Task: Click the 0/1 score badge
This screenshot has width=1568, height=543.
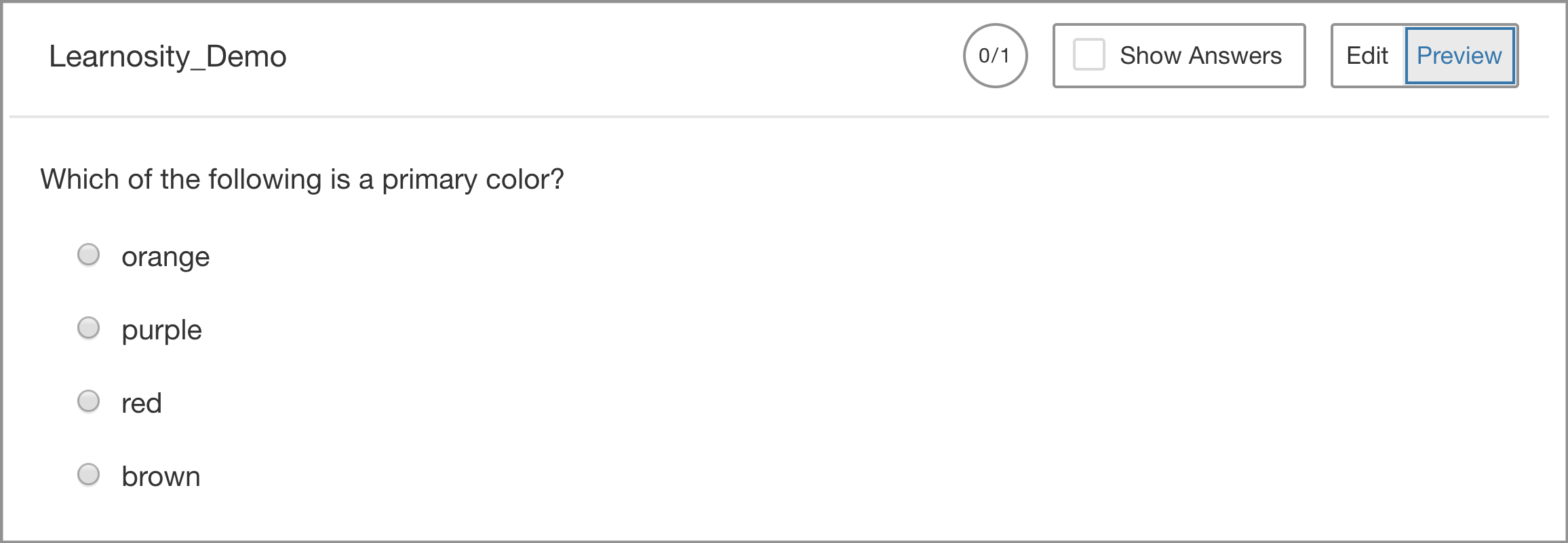Action: click(x=995, y=56)
